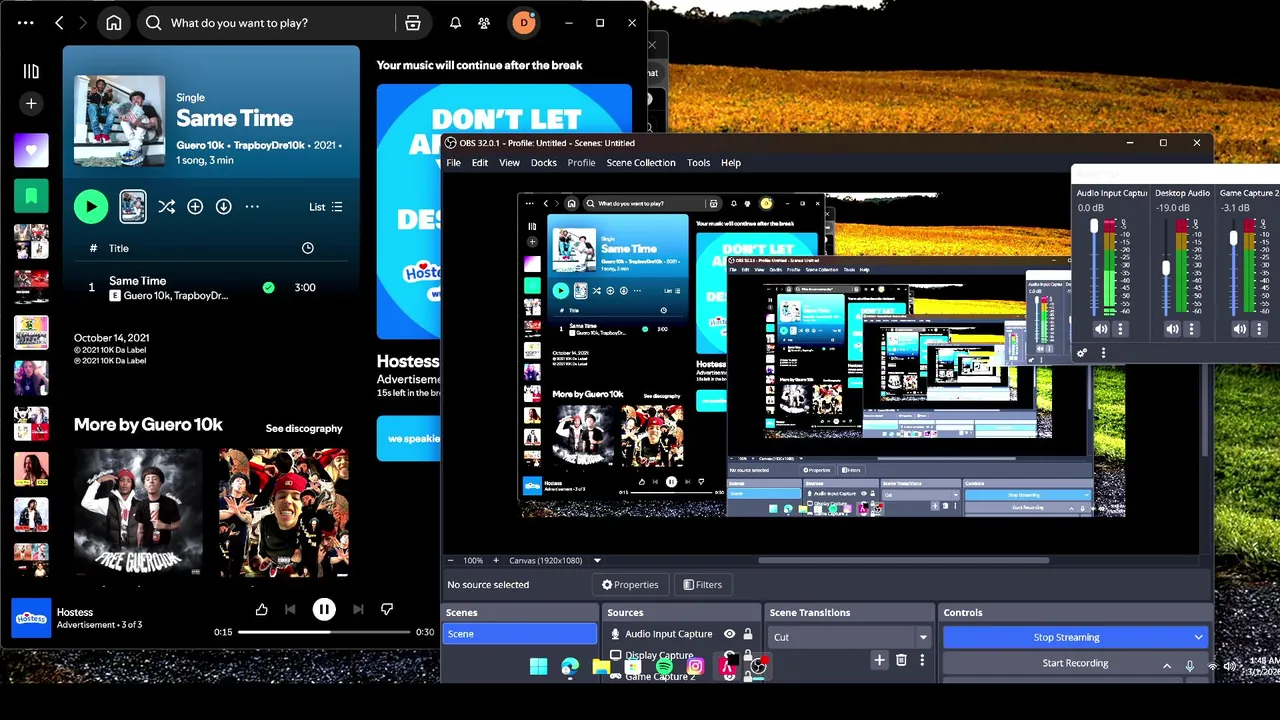Toggle saved checkmark on Same Time track

point(268,288)
